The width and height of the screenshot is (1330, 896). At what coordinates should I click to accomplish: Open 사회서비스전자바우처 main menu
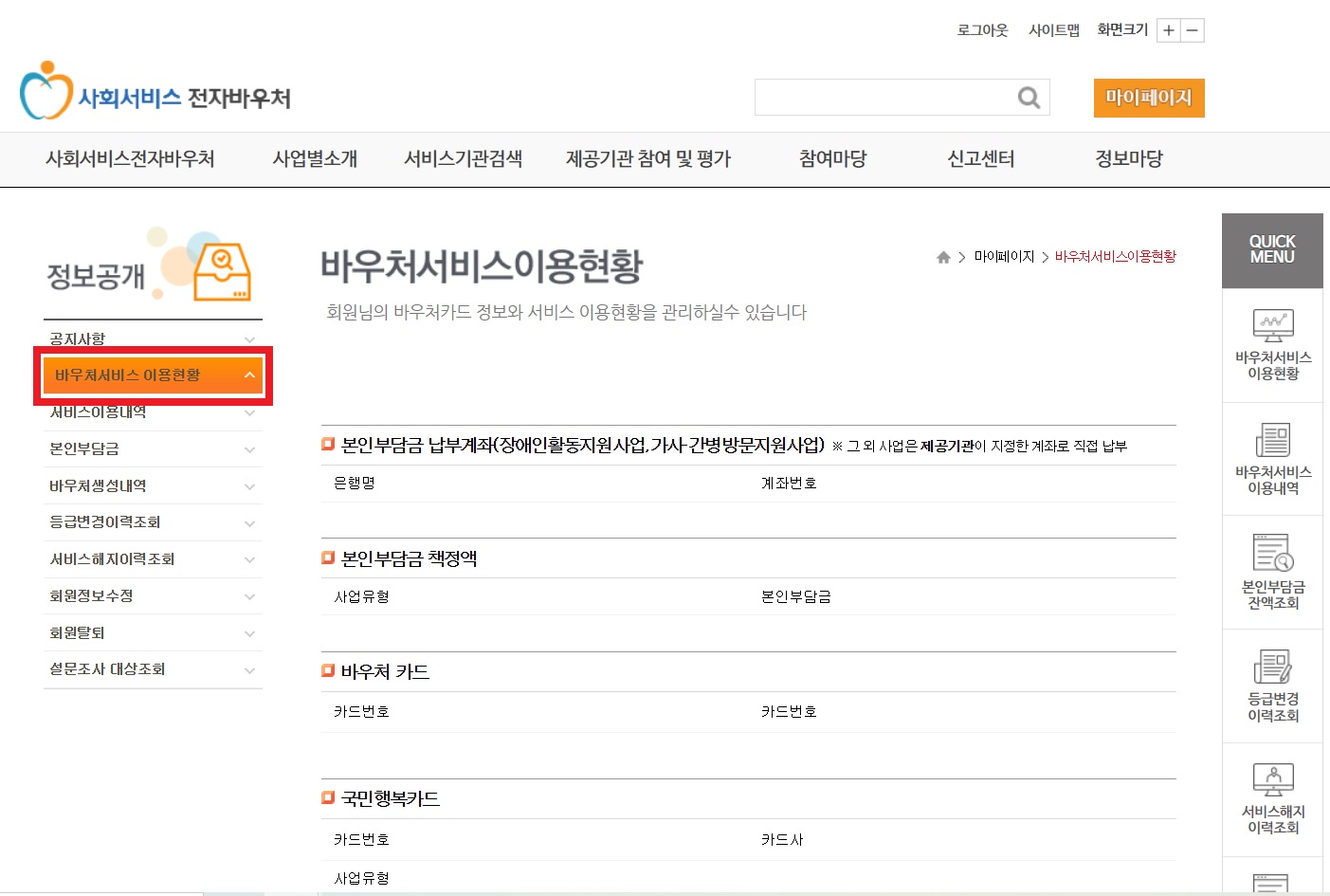tap(130, 159)
